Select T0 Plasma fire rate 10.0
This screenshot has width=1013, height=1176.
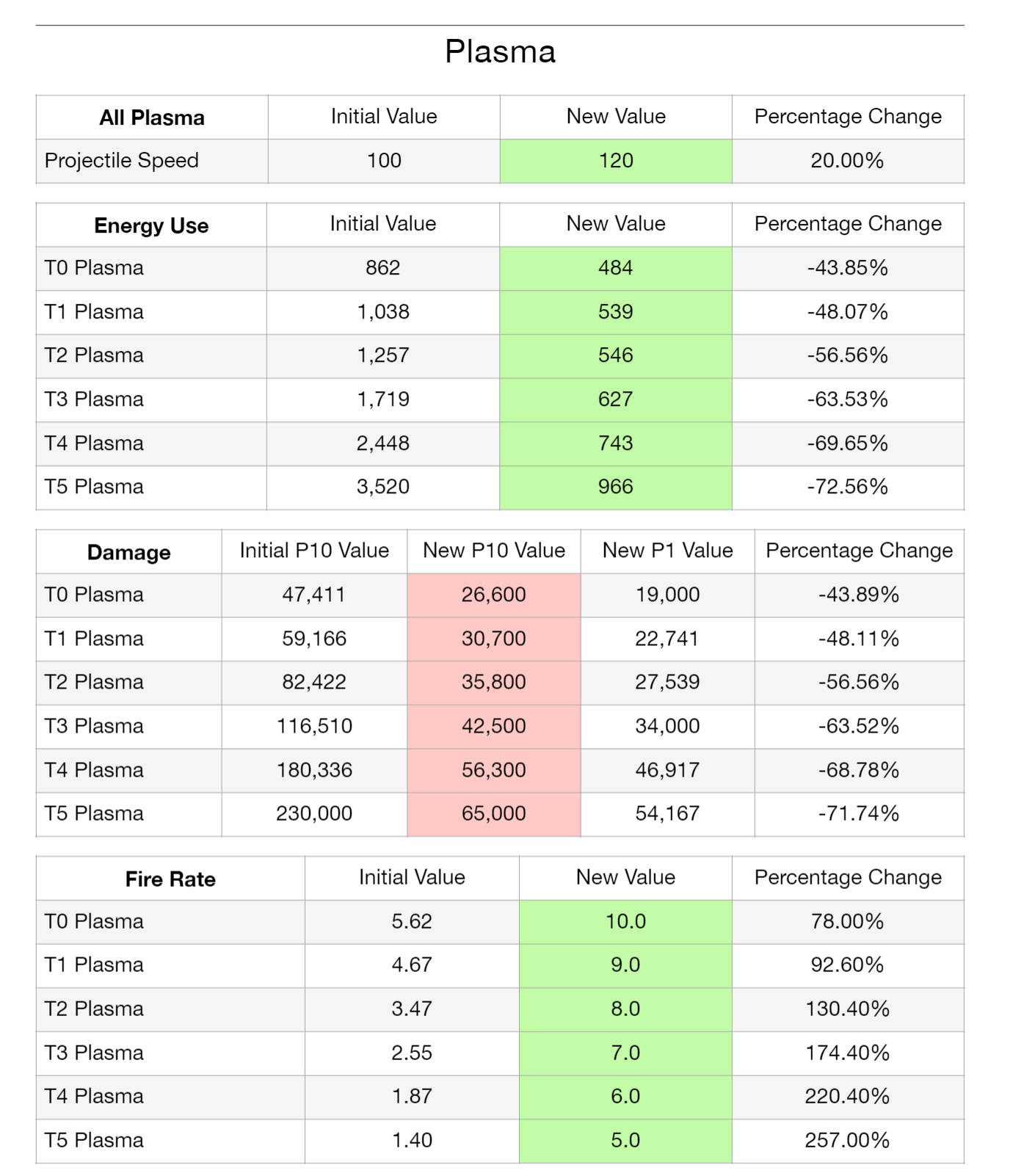[x=625, y=921]
